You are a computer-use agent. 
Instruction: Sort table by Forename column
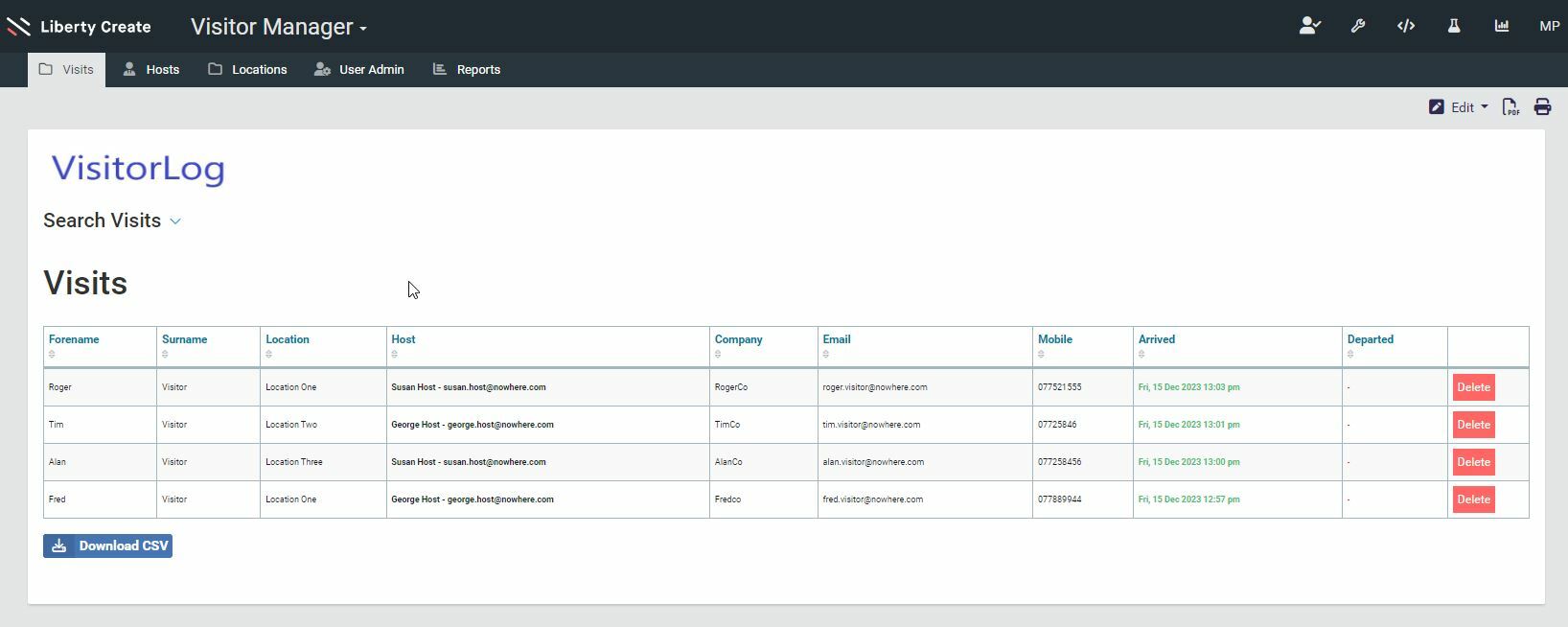74,340
